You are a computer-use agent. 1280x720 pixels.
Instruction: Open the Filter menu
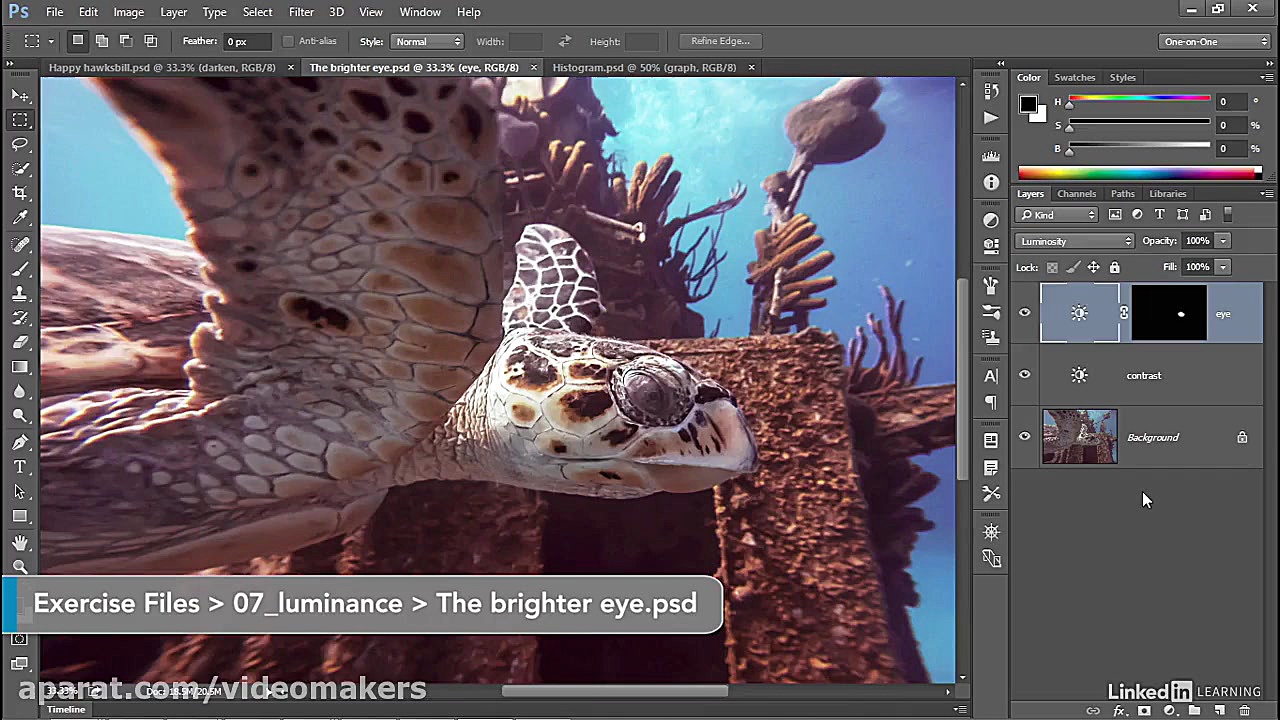coord(301,12)
